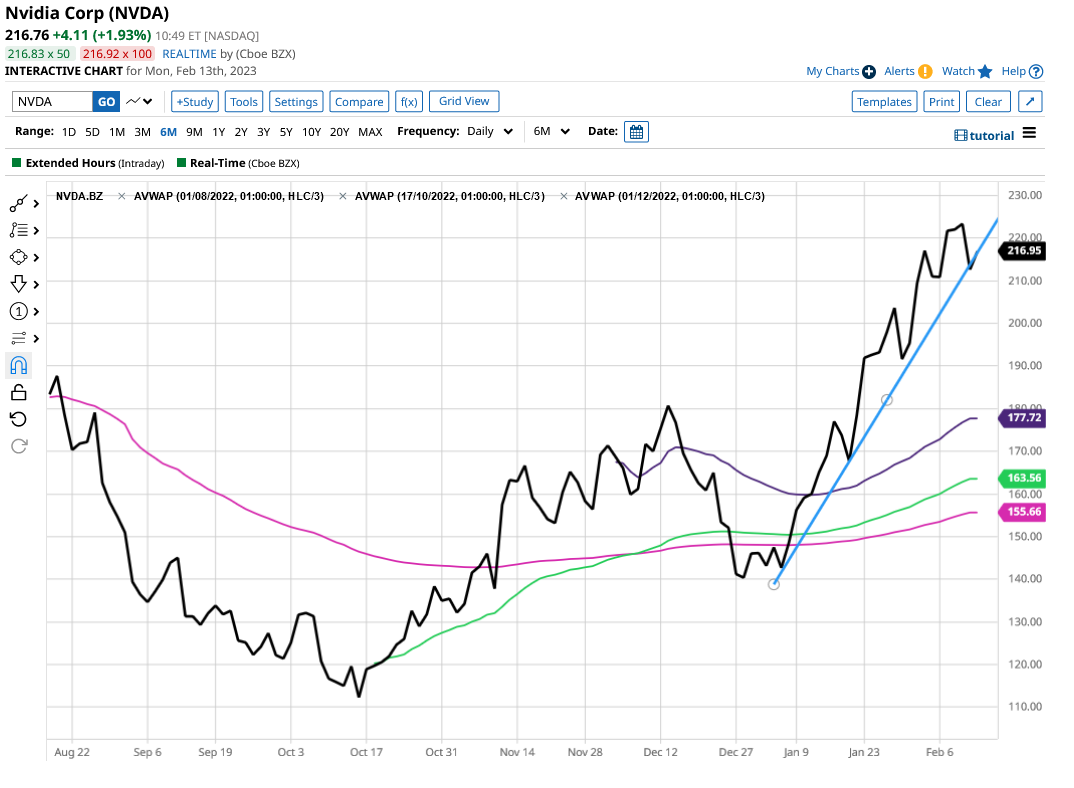Remove the AVWAP 01/12/2022 study
The width and height of the screenshot is (1074, 788).
(564, 197)
